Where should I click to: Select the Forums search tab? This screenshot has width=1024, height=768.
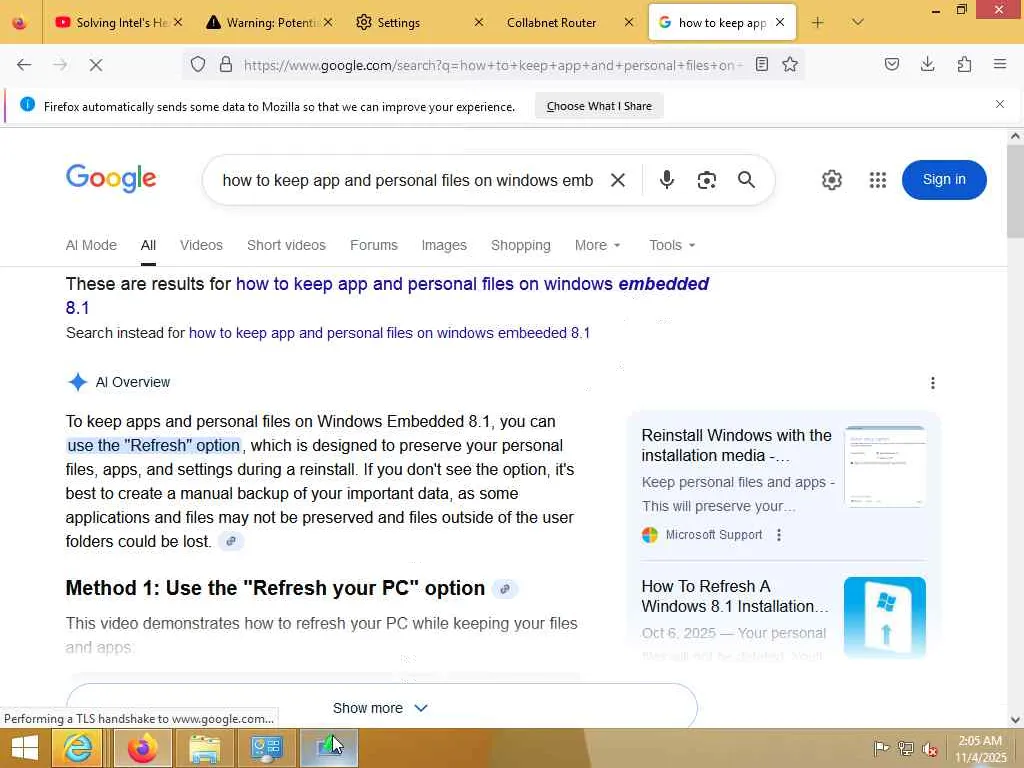tap(374, 246)
